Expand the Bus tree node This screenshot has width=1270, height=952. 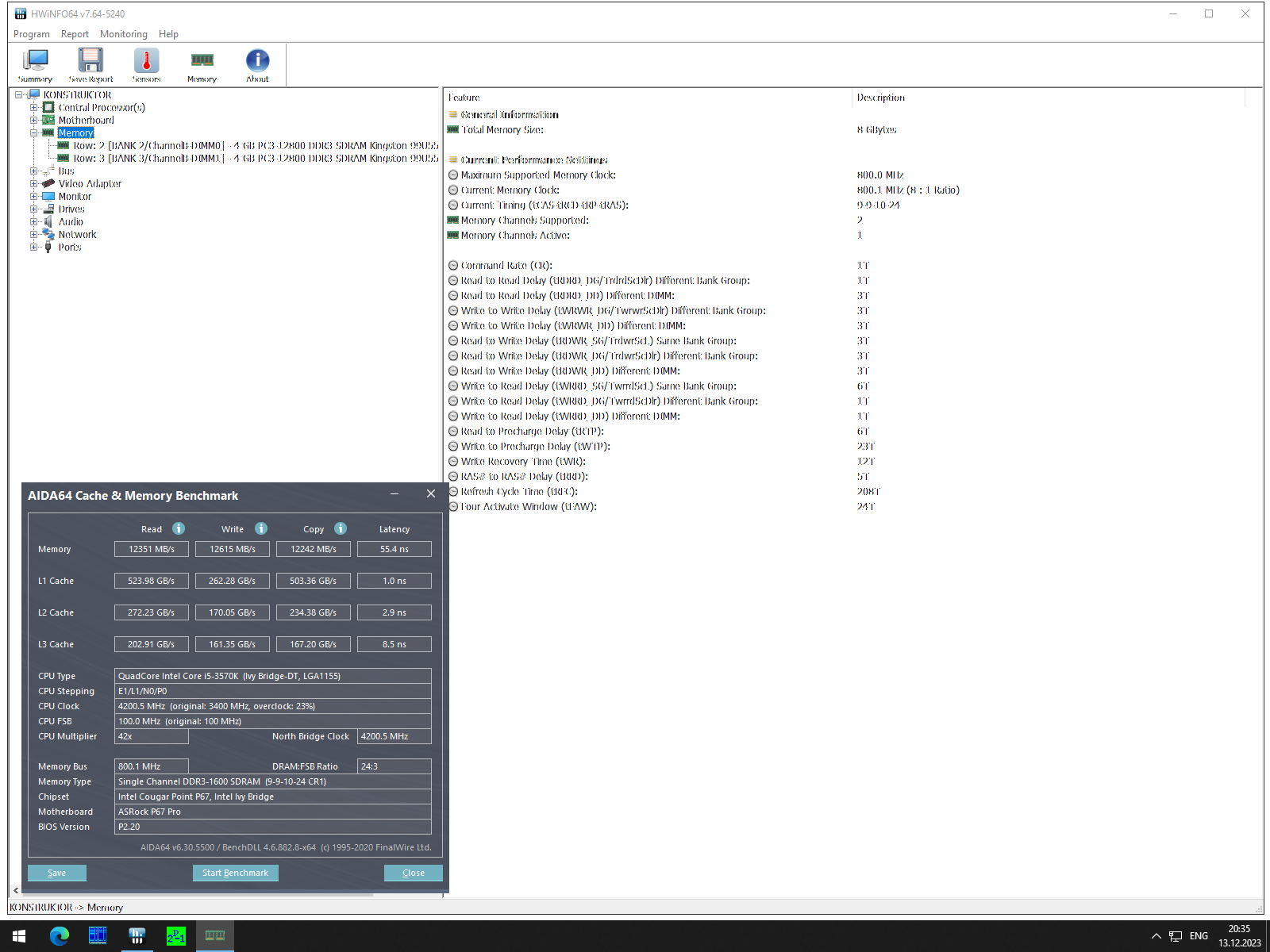(33, 171)
